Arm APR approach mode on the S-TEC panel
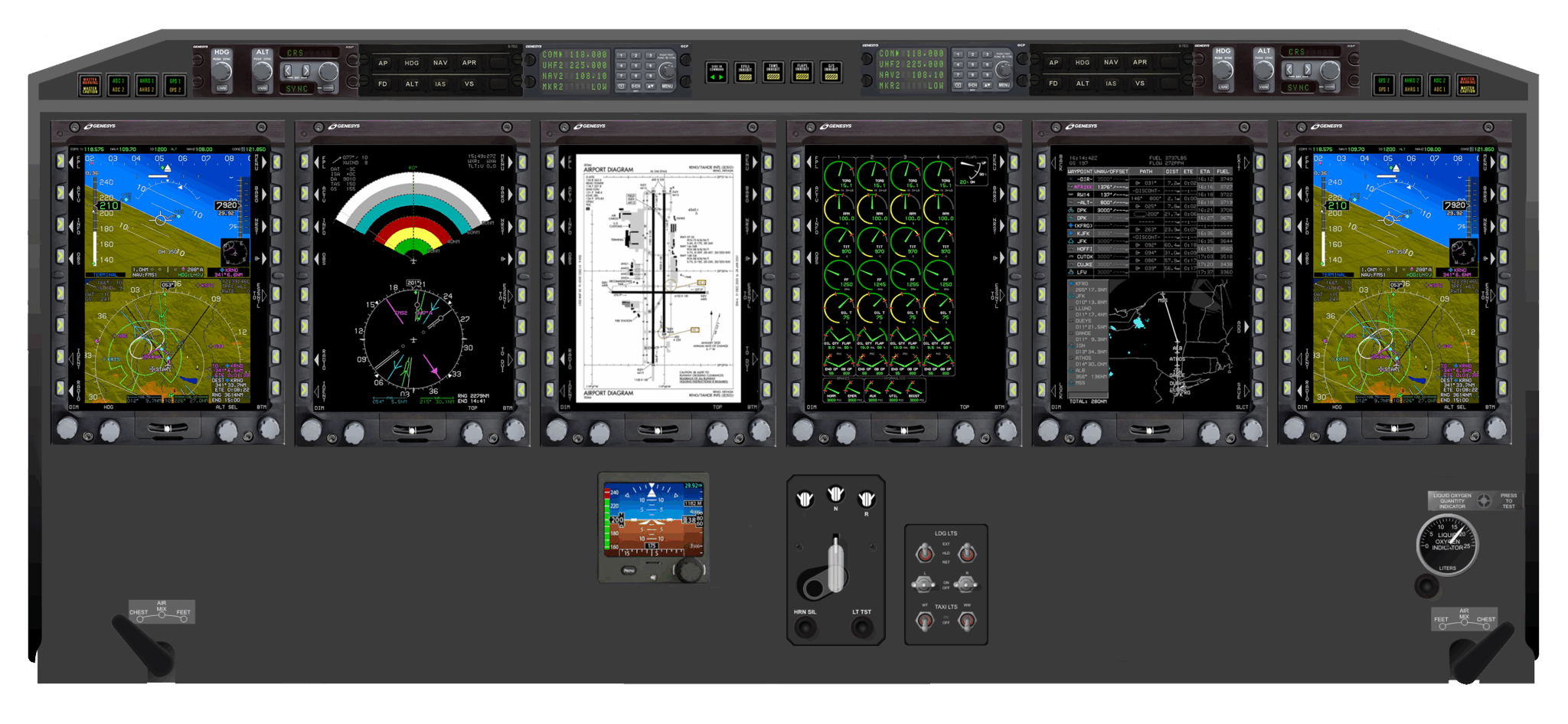 click(470, 62)
